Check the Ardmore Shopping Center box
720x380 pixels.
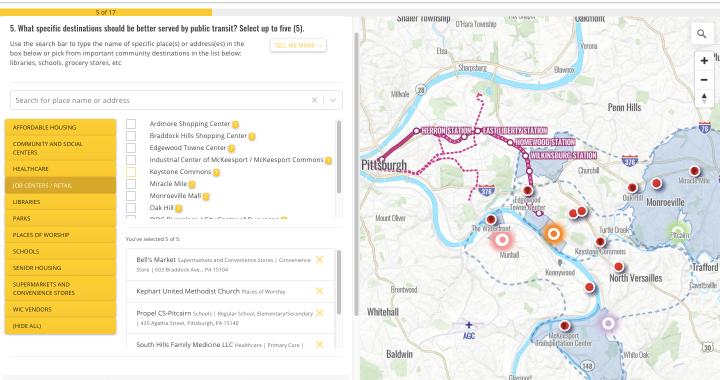coord(131,124)
